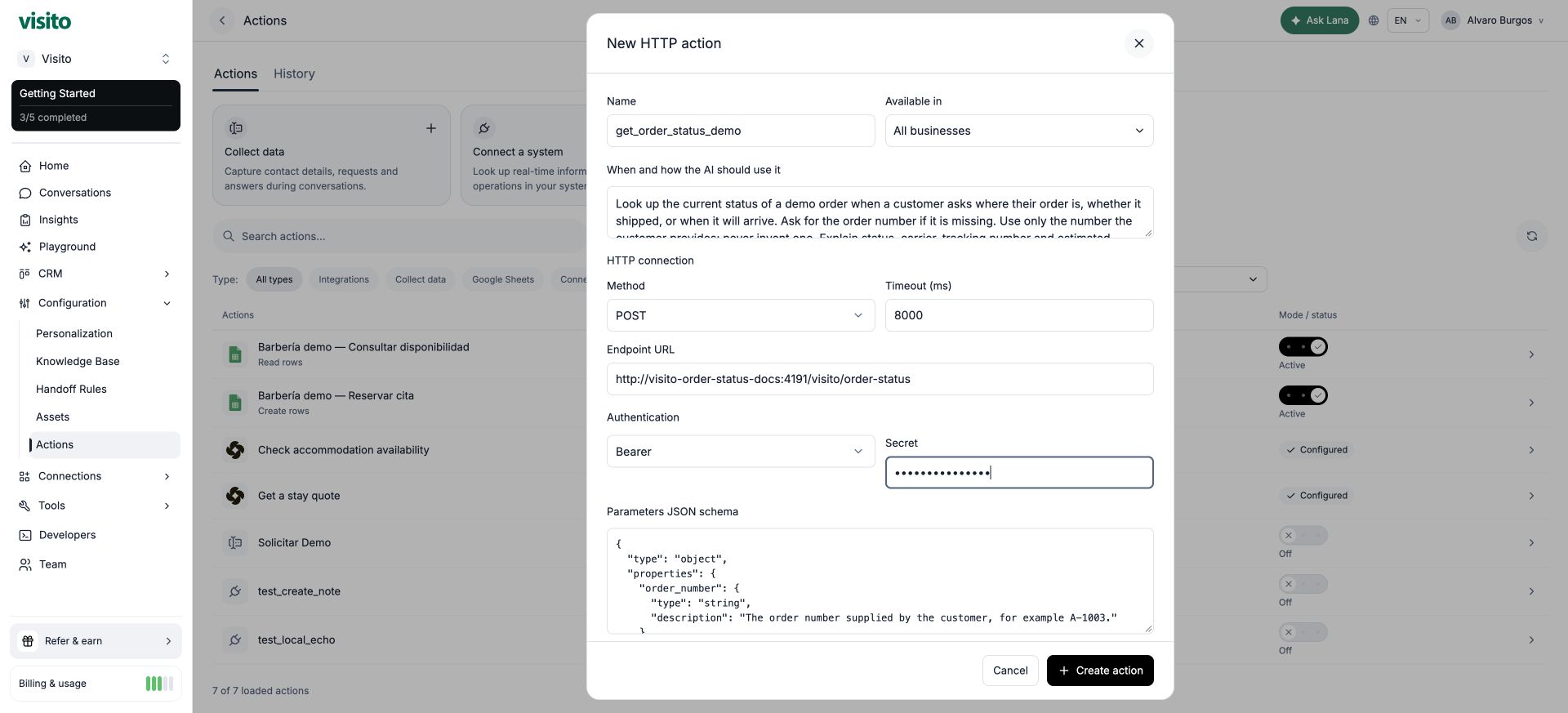Click the plus icon on Collect data card
This screenshot has width=1568, height=713.
[x=431, y=128]
